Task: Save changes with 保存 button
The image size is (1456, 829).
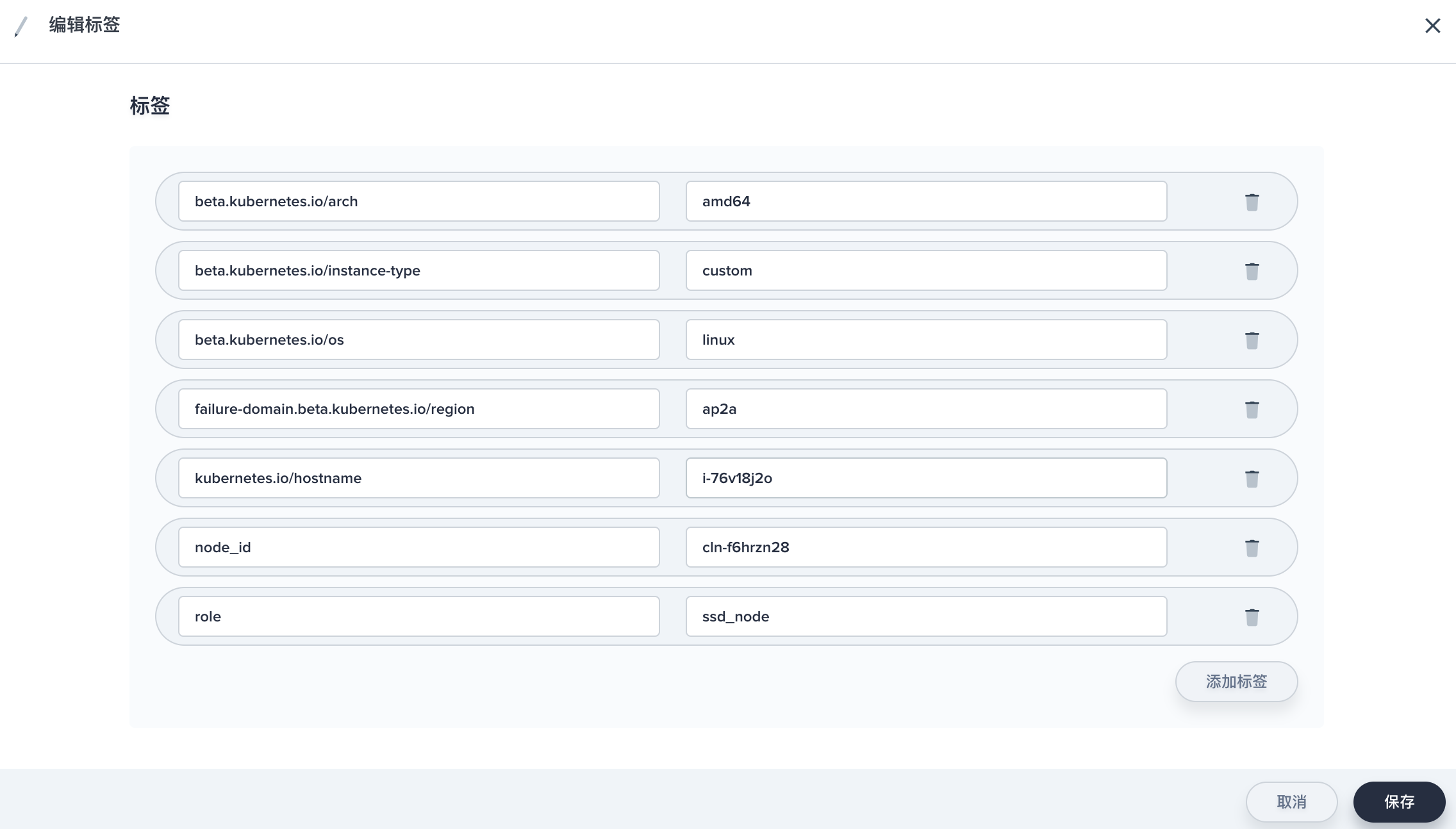Action: pyautogui.click(x=1399, y=802)
